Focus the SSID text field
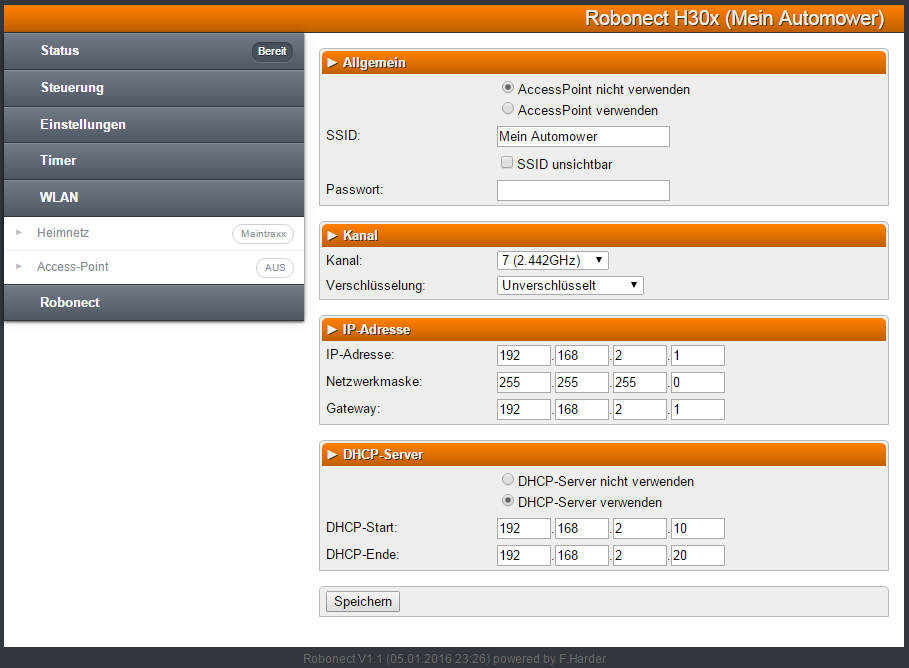The image size is (909, 668). tap(583, 137)
